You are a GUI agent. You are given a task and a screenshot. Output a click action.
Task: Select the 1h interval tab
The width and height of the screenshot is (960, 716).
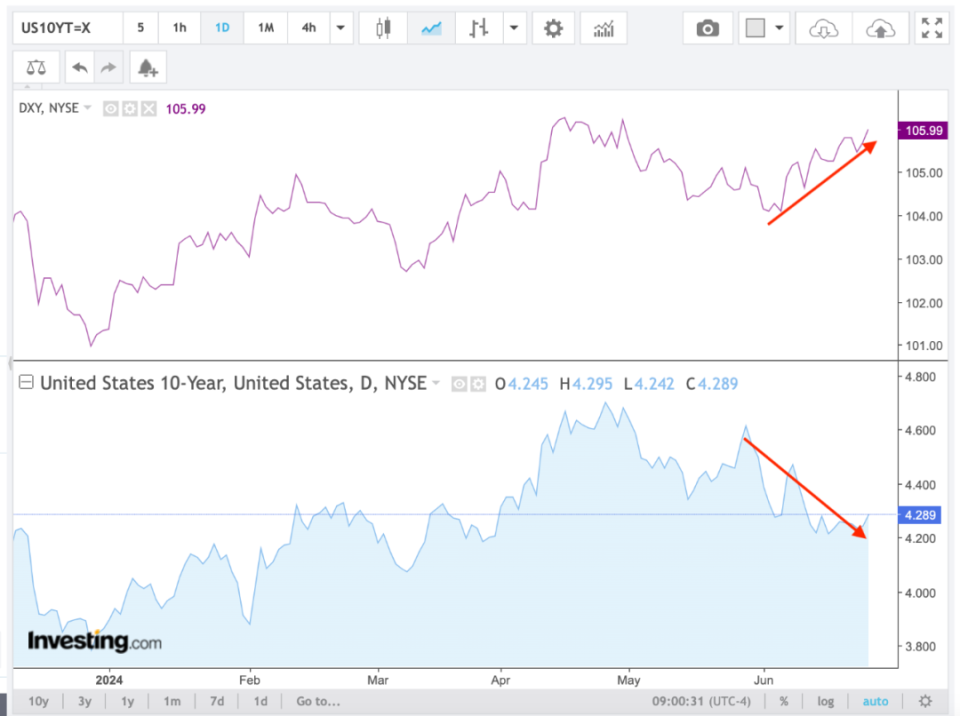179,28
